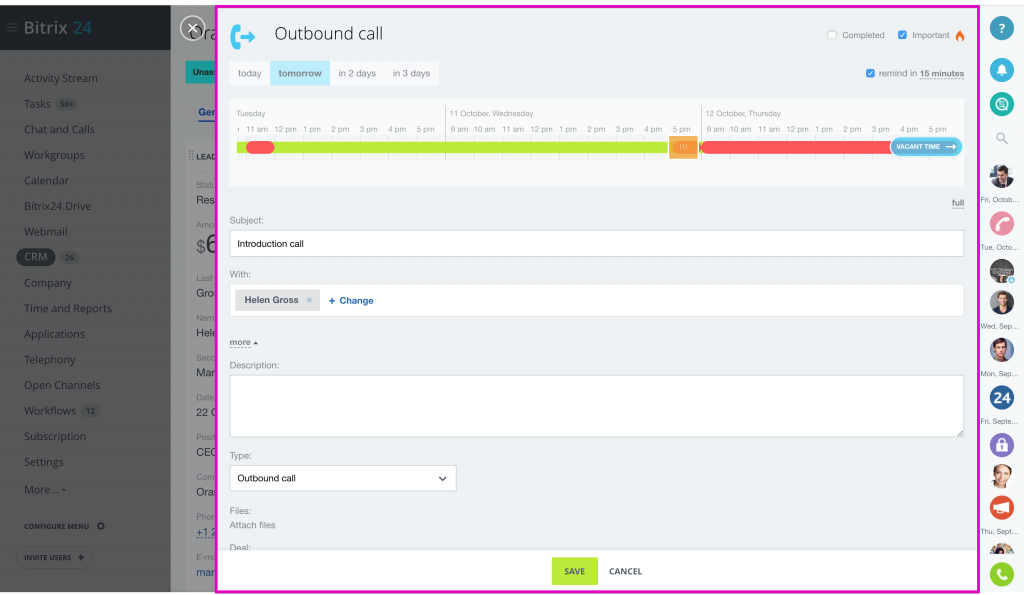Click the red busy block on Thursday
The height and width of the screenshot is (595, 1024).
(795, 148)
